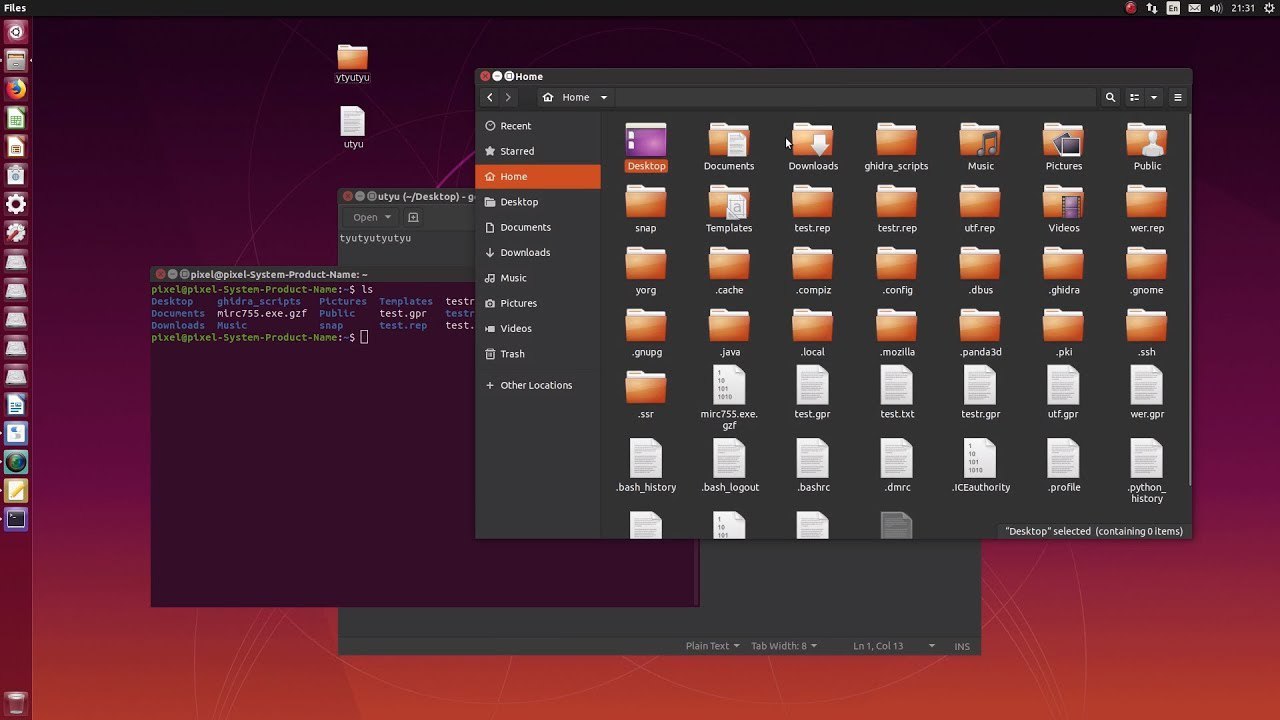This screenshot has width=1280, height=720.
Task: Click the network indicator in top bar
Action: pyautogui.click(x=1152, y=8)
